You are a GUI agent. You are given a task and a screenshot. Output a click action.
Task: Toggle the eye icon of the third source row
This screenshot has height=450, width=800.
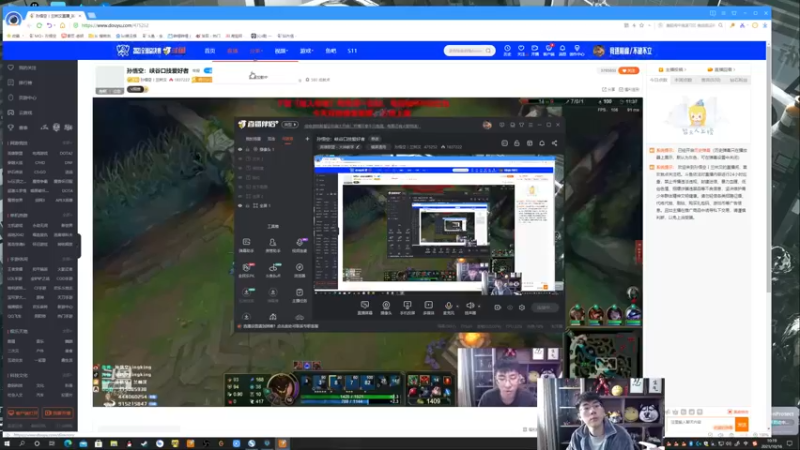click(x=240, y=168)
